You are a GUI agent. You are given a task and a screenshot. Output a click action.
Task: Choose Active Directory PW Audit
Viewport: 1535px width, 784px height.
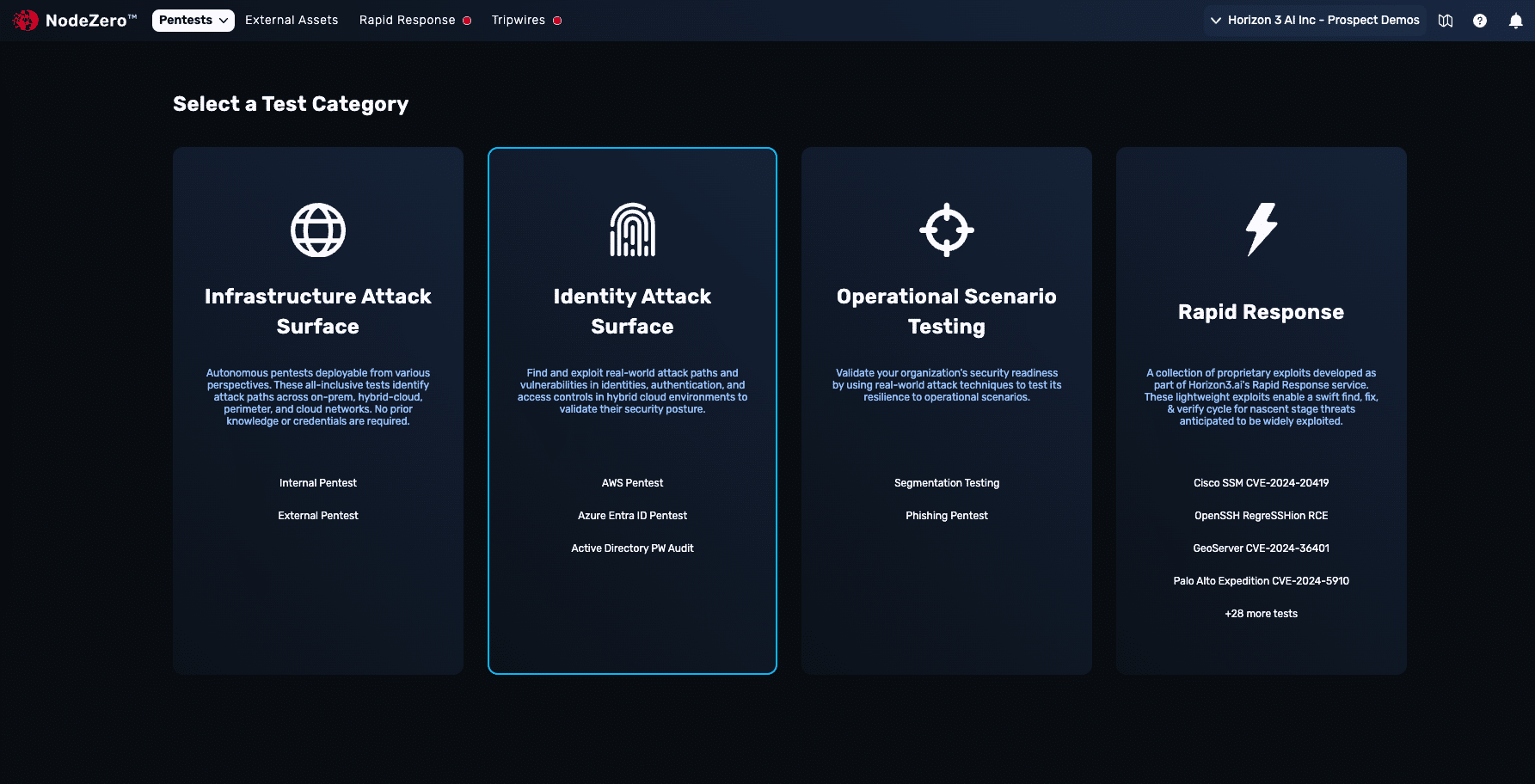click(633, 548)
